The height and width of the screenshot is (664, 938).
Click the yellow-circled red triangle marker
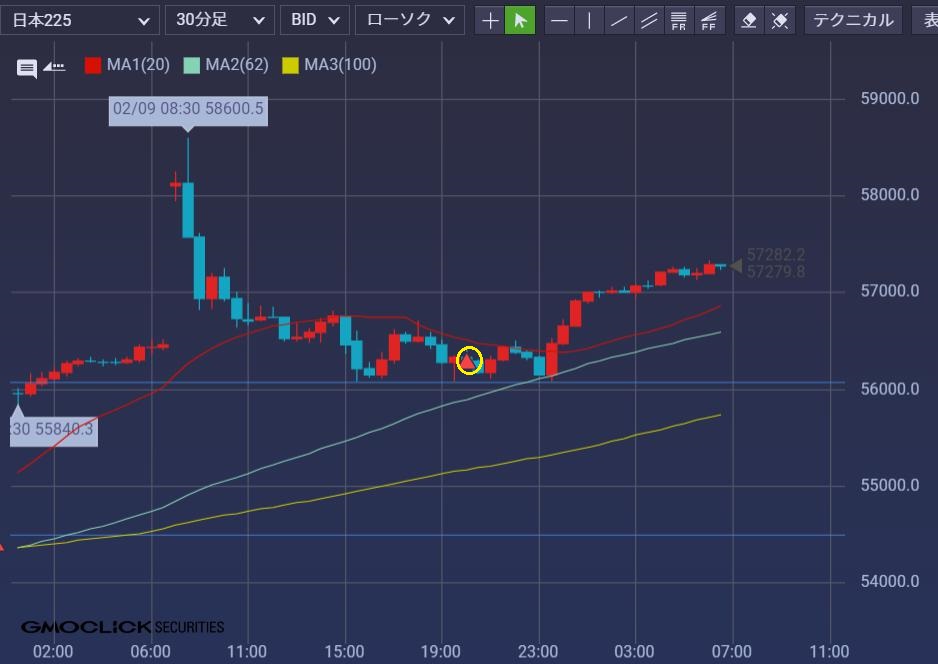469,361
